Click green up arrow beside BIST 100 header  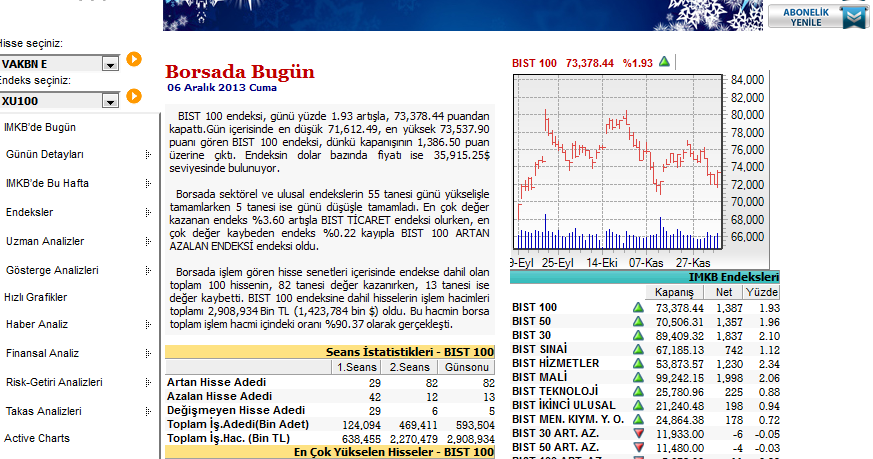point(664,62)
